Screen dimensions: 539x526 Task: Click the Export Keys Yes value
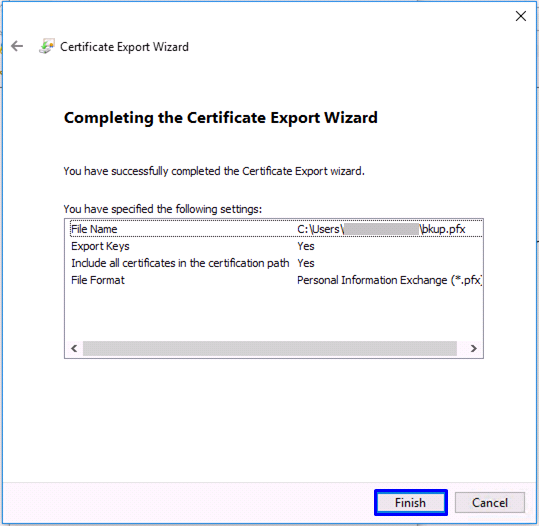[x=306, y=246]
